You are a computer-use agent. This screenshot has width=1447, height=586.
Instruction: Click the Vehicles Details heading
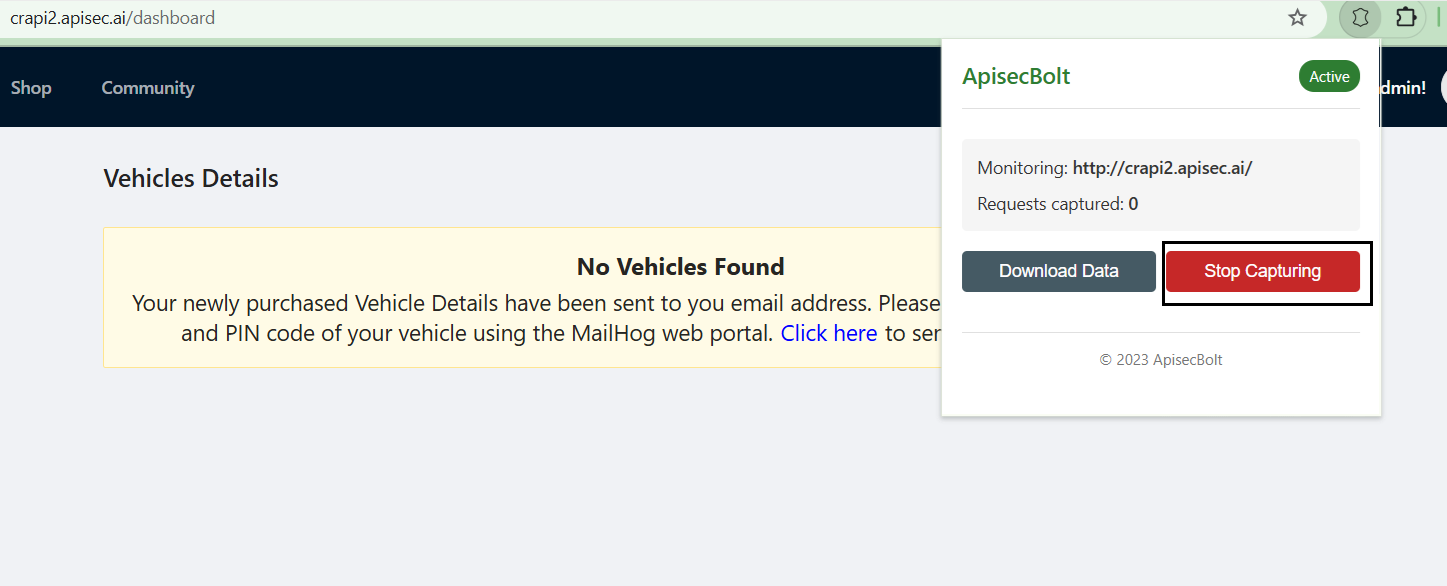click(191, 179)
